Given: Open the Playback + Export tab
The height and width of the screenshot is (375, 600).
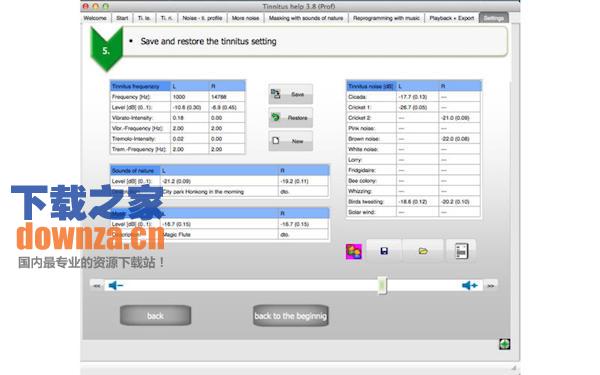Looking at the screenshot, I should pos(452,18).
